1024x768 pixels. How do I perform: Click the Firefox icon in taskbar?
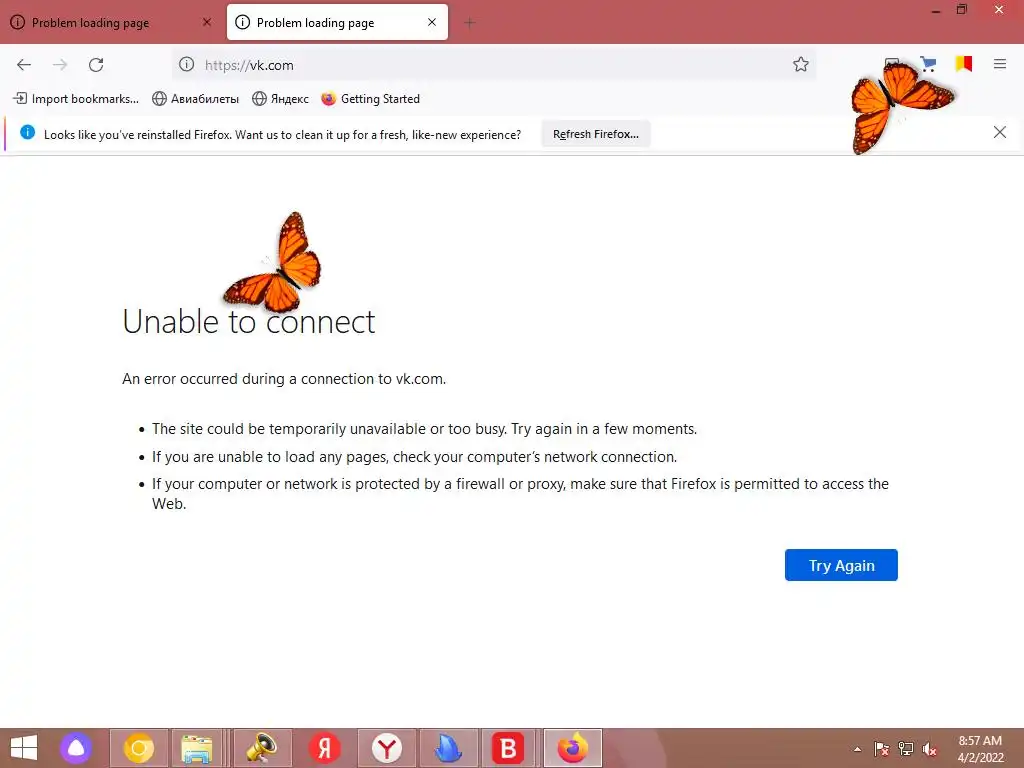click(x=573, y=748)
